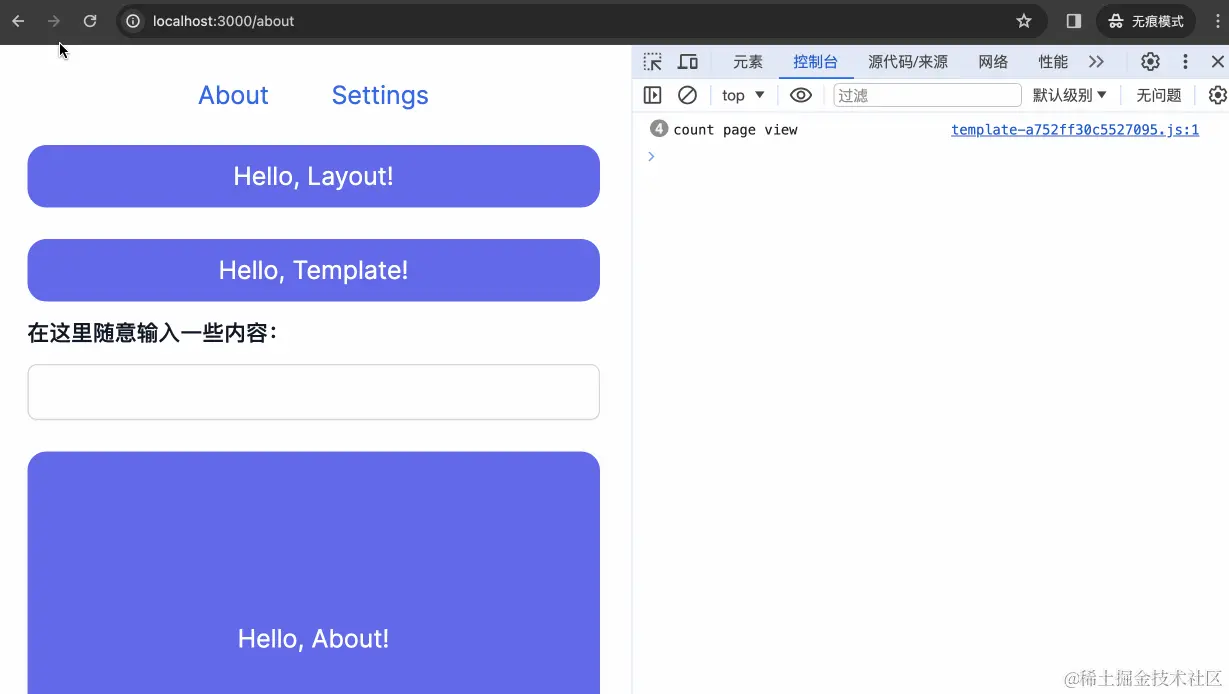The height and width of the screenshot is (694, 1229).
Task: Switch to the 元素 (Elements) tab
Action: [x=748, y=62]
